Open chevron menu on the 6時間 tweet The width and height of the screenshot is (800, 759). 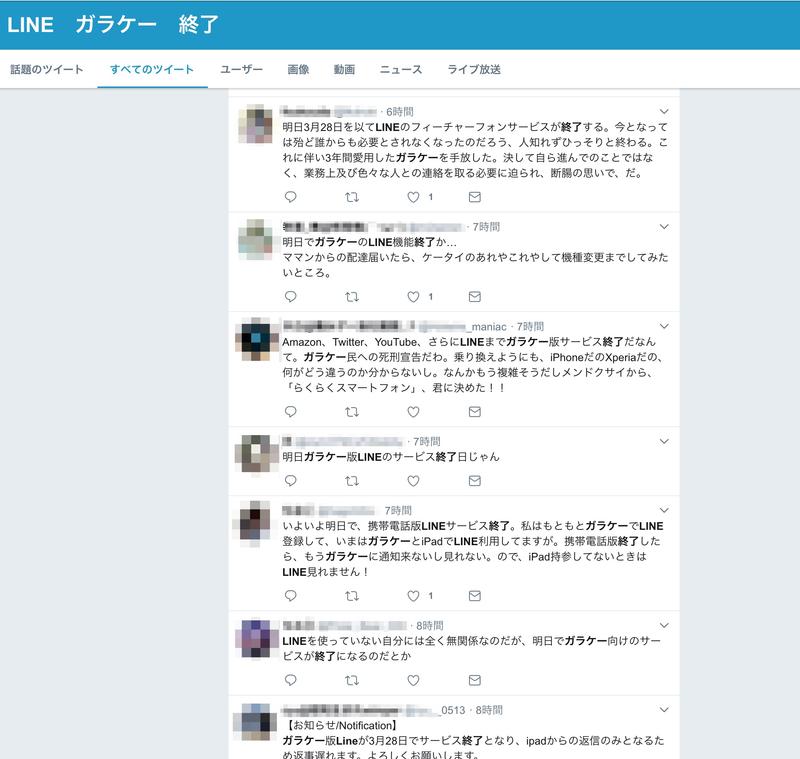[x=664, y=111]
